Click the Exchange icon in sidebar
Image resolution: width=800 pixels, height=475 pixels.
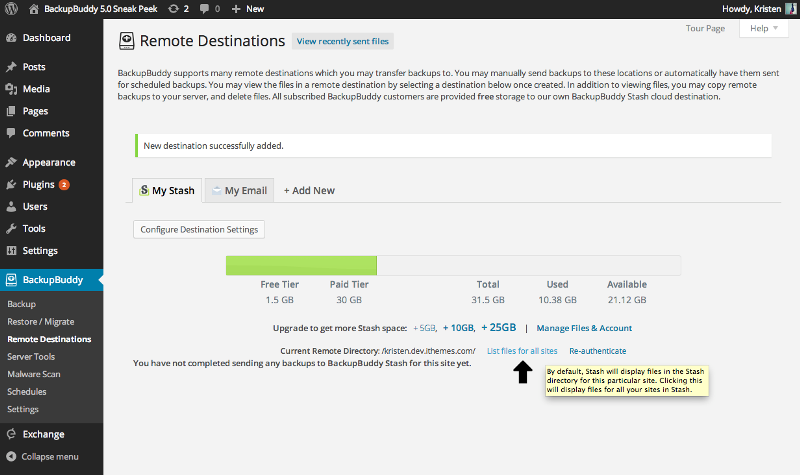(x=11, y=434)
